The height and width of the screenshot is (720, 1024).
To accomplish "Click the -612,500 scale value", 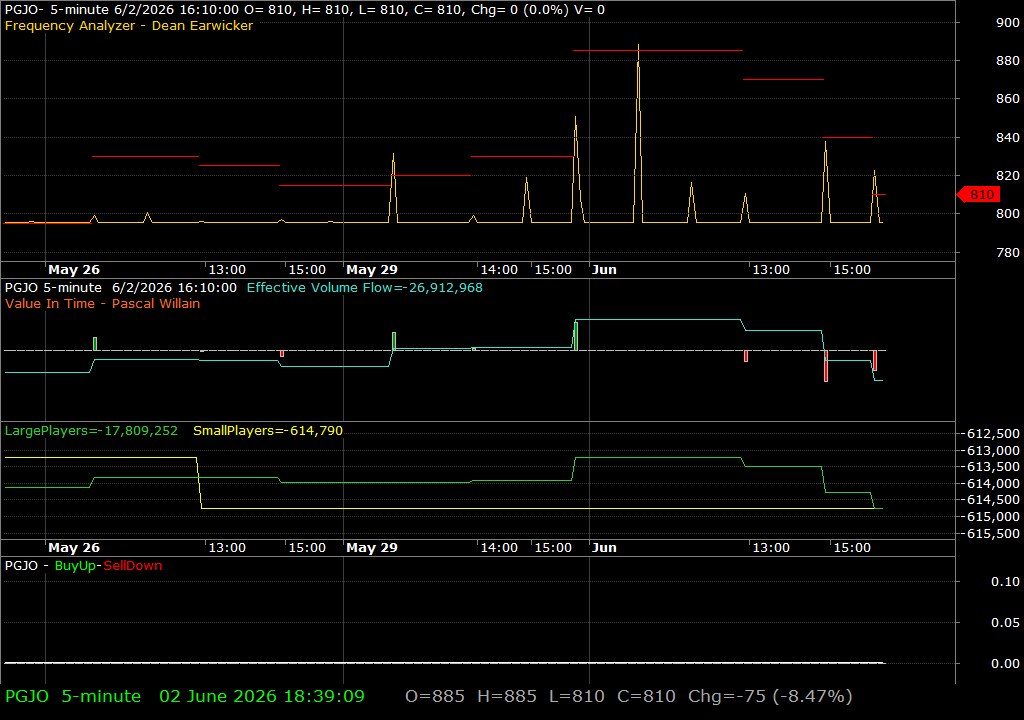I will click(993, 434).
